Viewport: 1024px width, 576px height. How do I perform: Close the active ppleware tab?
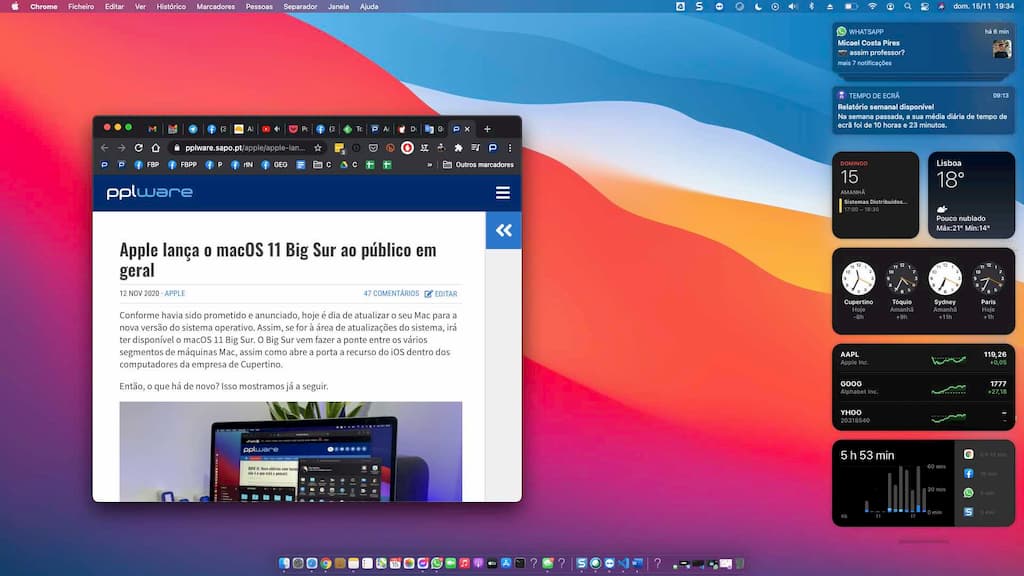coord(468,129)
